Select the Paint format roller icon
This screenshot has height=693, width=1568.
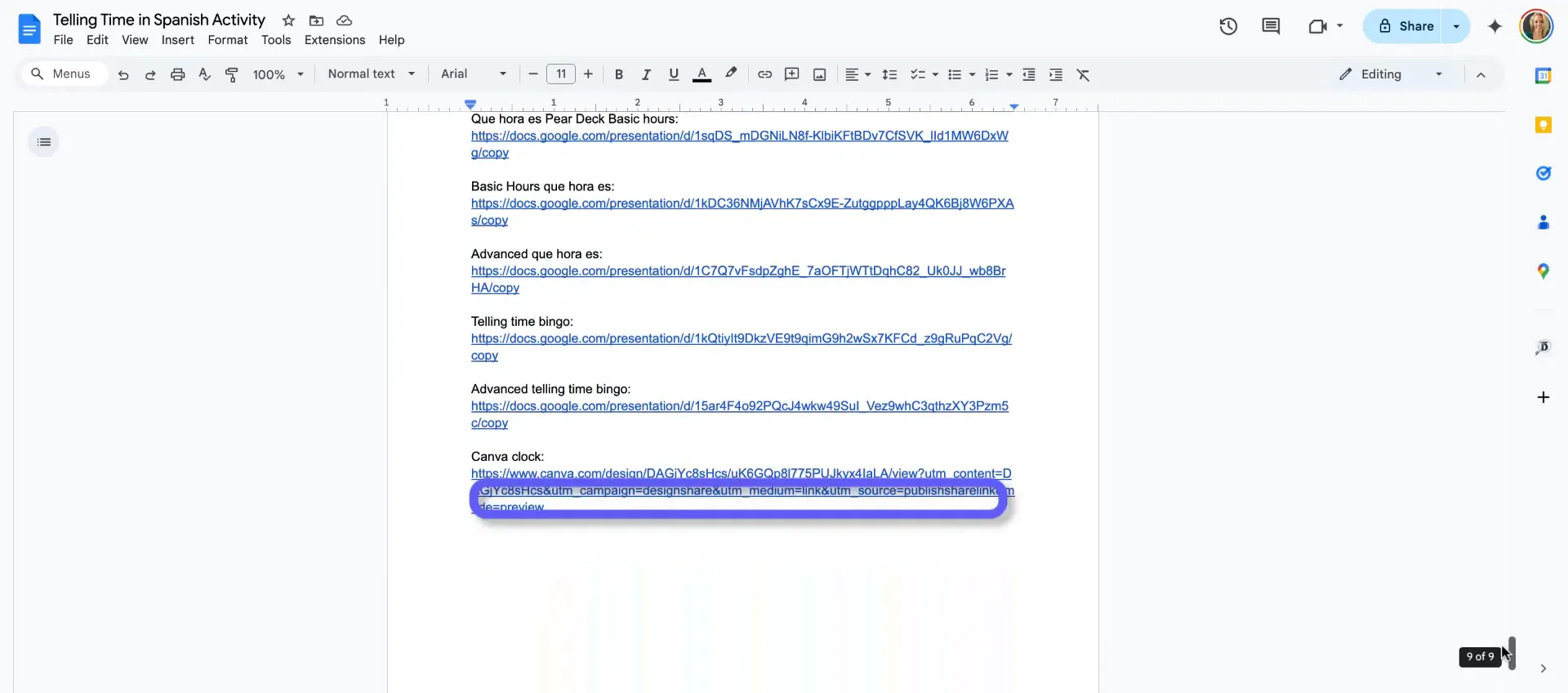(x=232, y=74)
